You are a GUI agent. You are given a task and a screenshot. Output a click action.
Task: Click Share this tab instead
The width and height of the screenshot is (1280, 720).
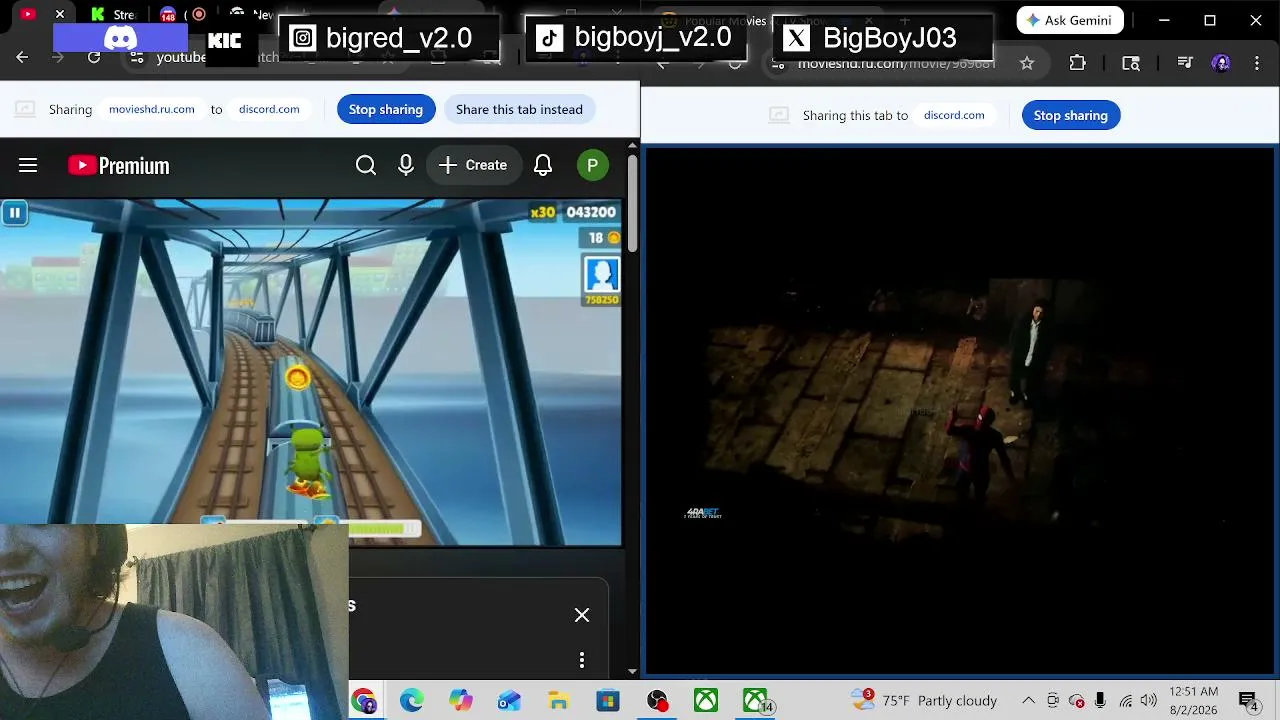click(519, 109)
